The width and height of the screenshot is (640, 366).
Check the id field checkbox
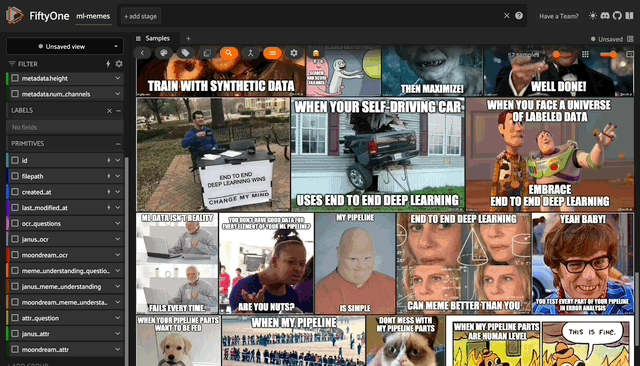[x=15, y=160]
